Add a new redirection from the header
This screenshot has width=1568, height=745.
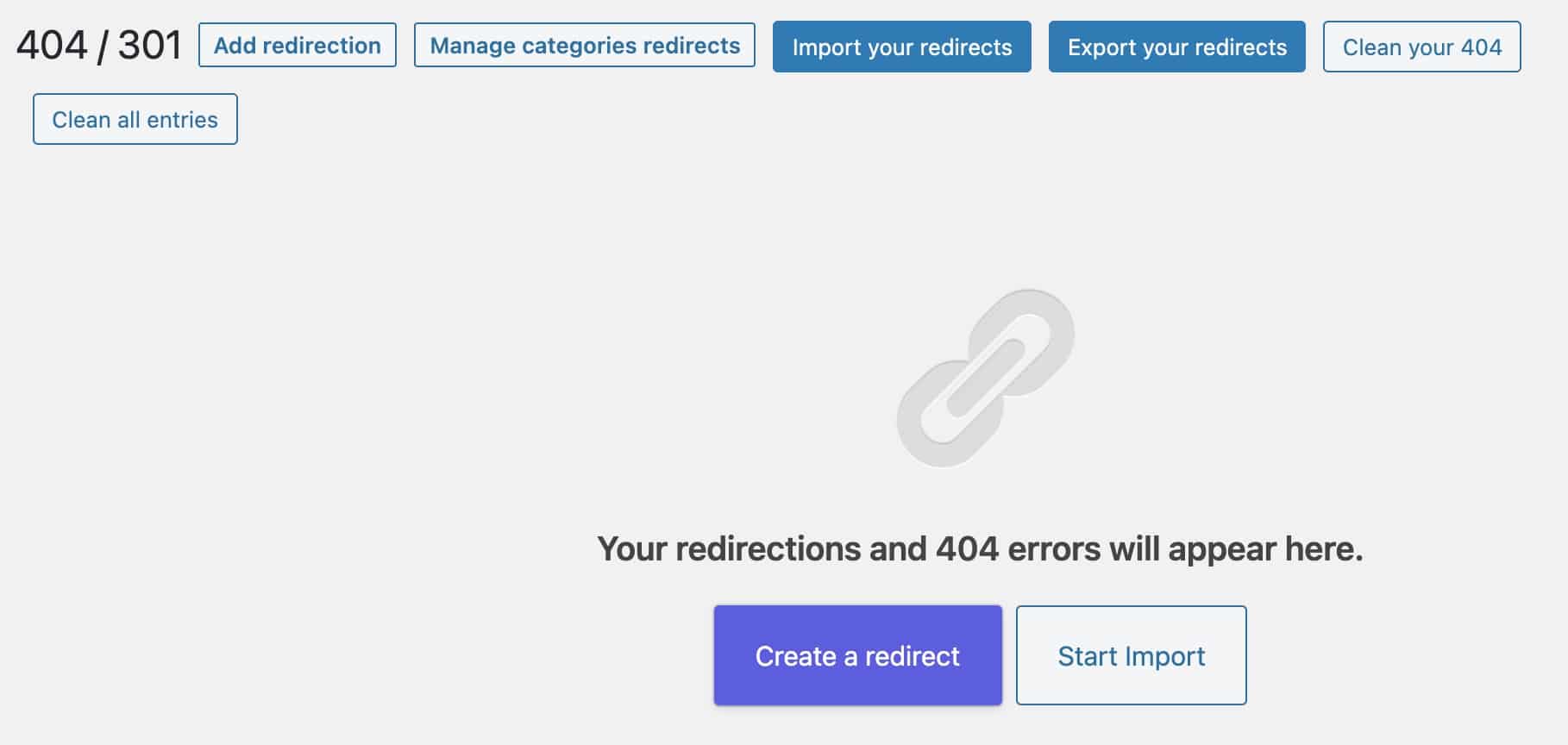(298, 46)
